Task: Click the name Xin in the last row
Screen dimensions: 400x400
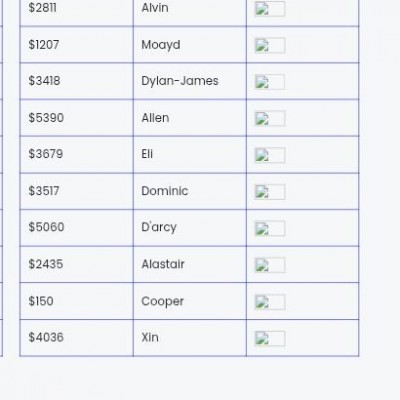Action: pos(150,337)
